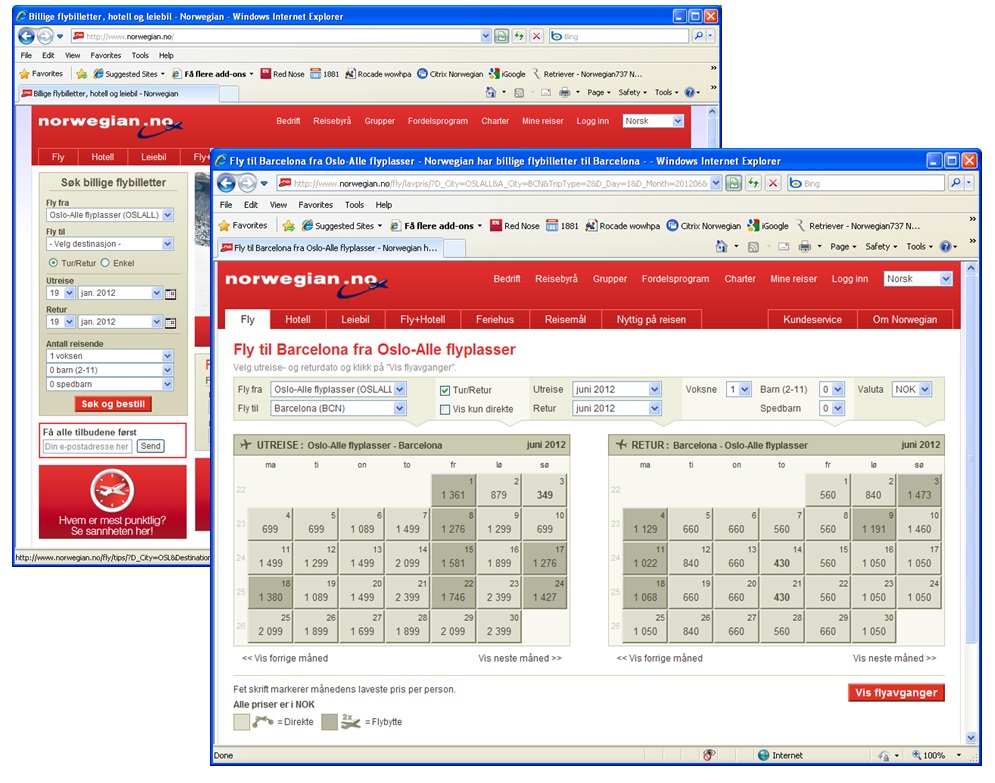
Task: Click scroll down arrow in front window
Action: [970, 737]
